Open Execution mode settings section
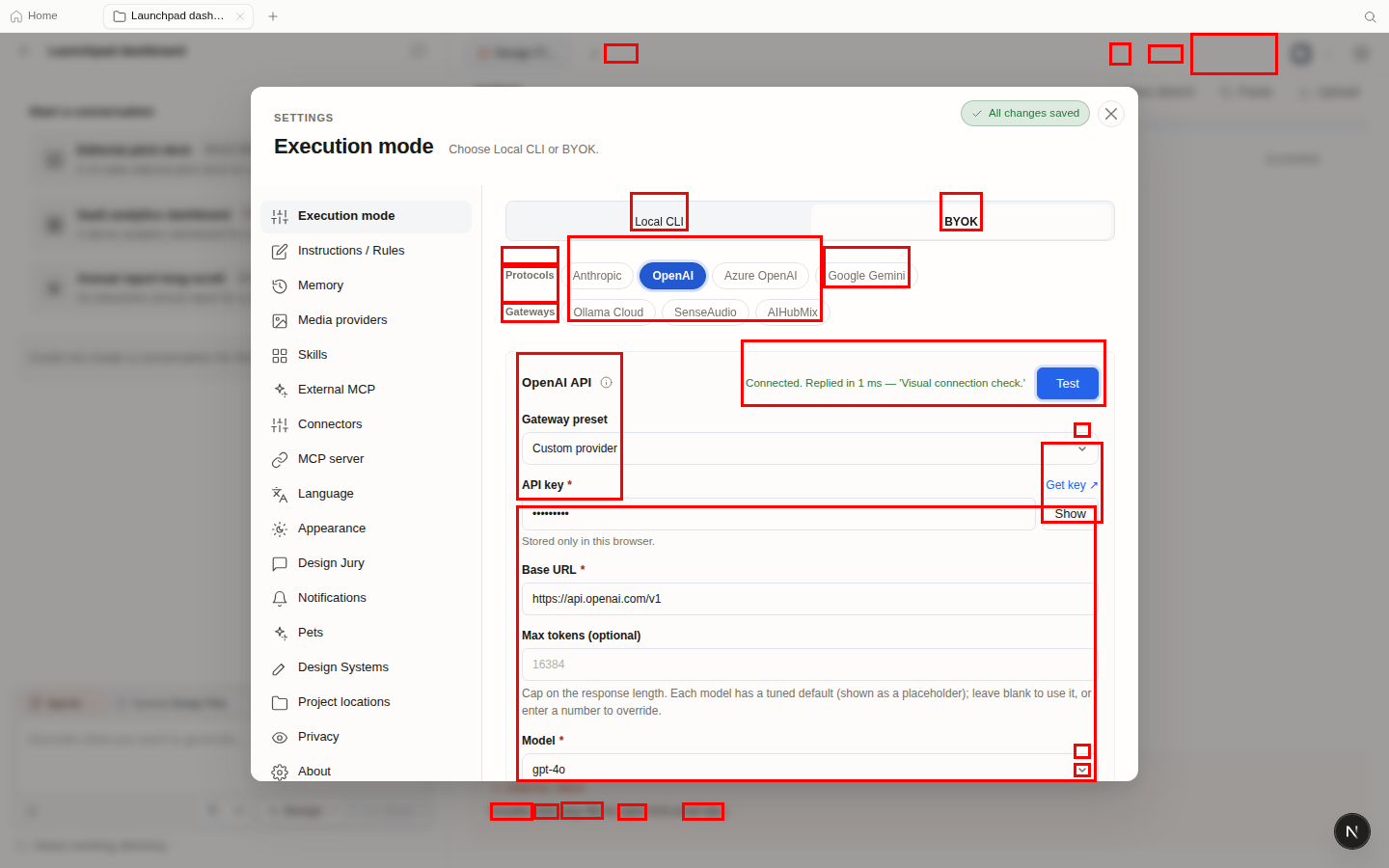 366,216
